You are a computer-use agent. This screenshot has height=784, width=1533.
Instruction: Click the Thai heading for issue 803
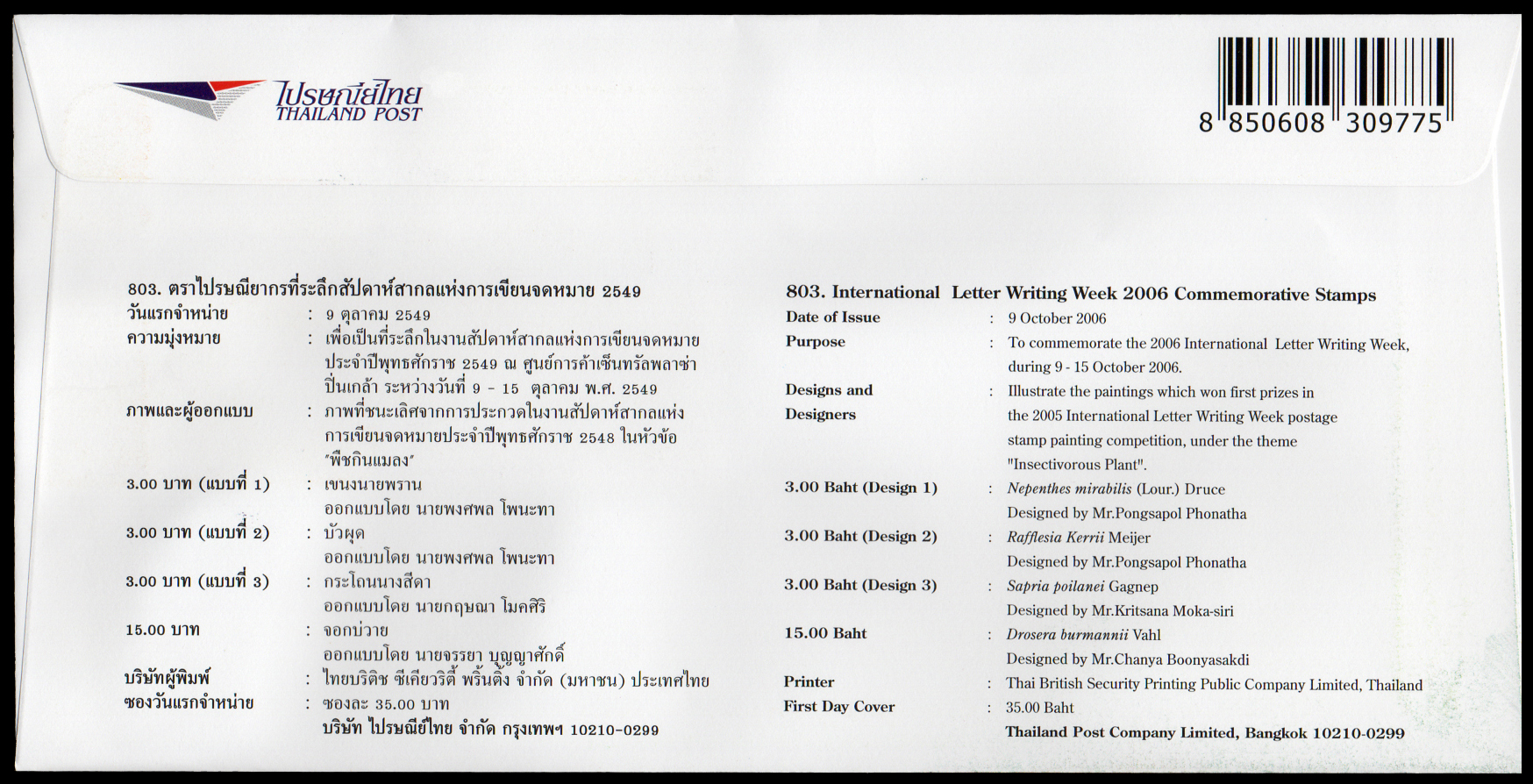pos(384,290)
